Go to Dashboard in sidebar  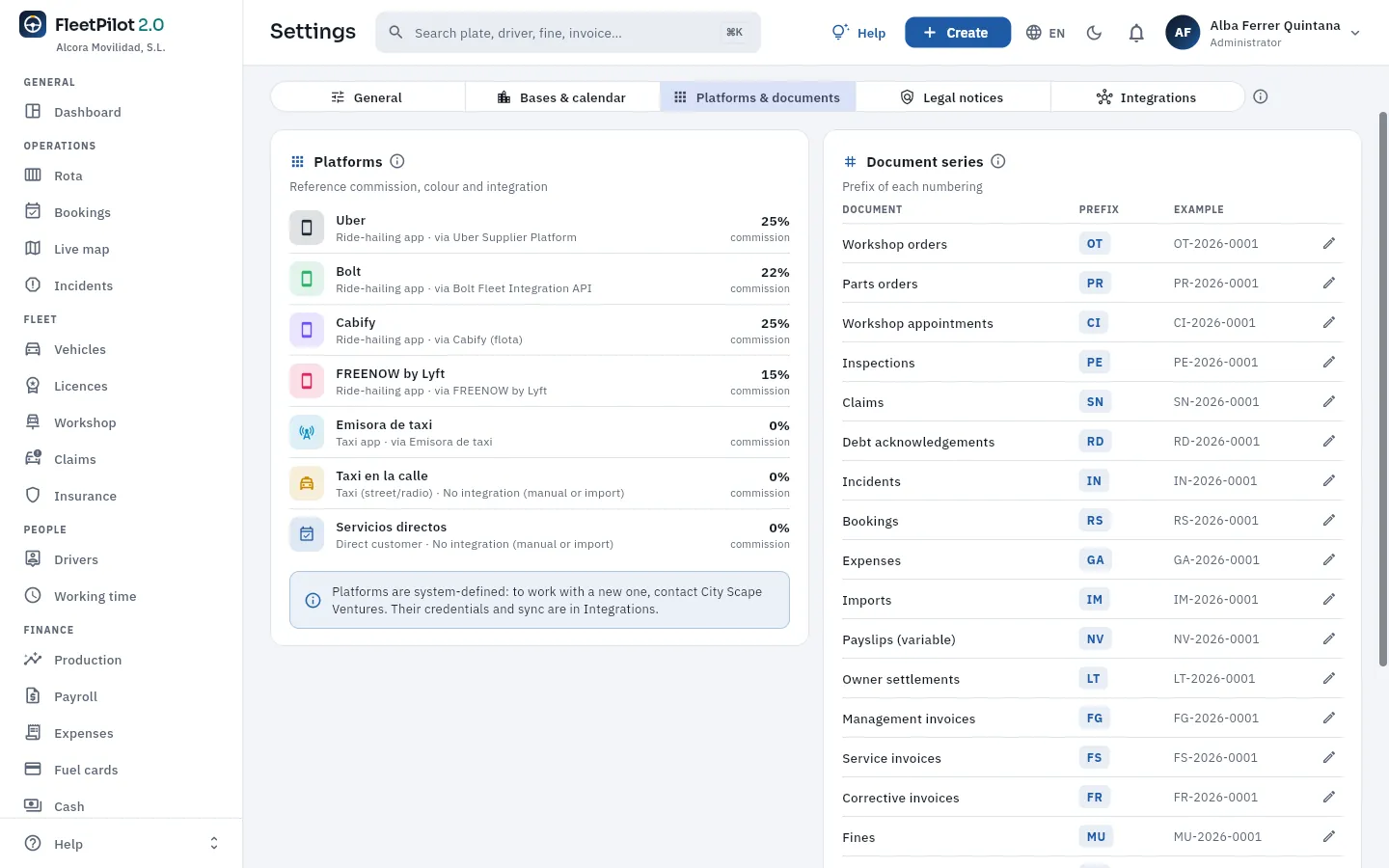(x=122, y=112)
